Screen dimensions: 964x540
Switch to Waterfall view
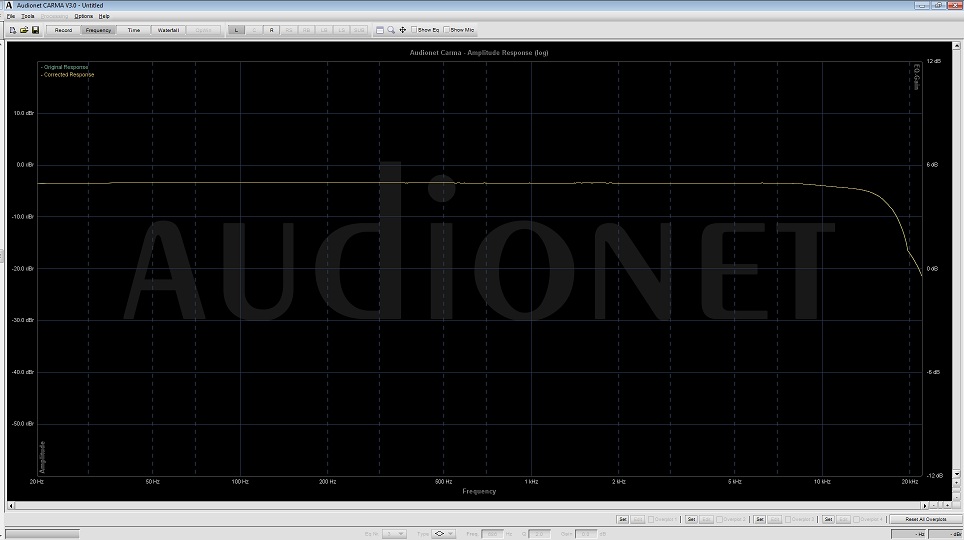[168, 30]
